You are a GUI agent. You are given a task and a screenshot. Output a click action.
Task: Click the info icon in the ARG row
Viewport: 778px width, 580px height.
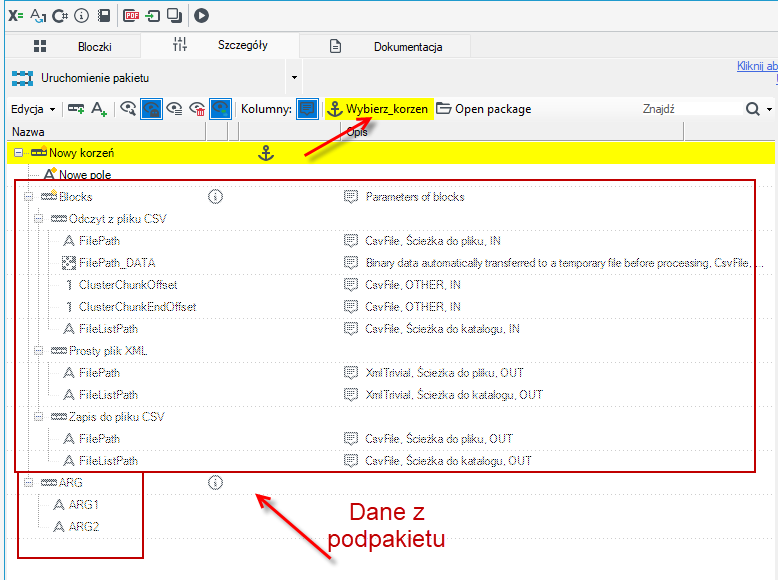click(215, 482)
